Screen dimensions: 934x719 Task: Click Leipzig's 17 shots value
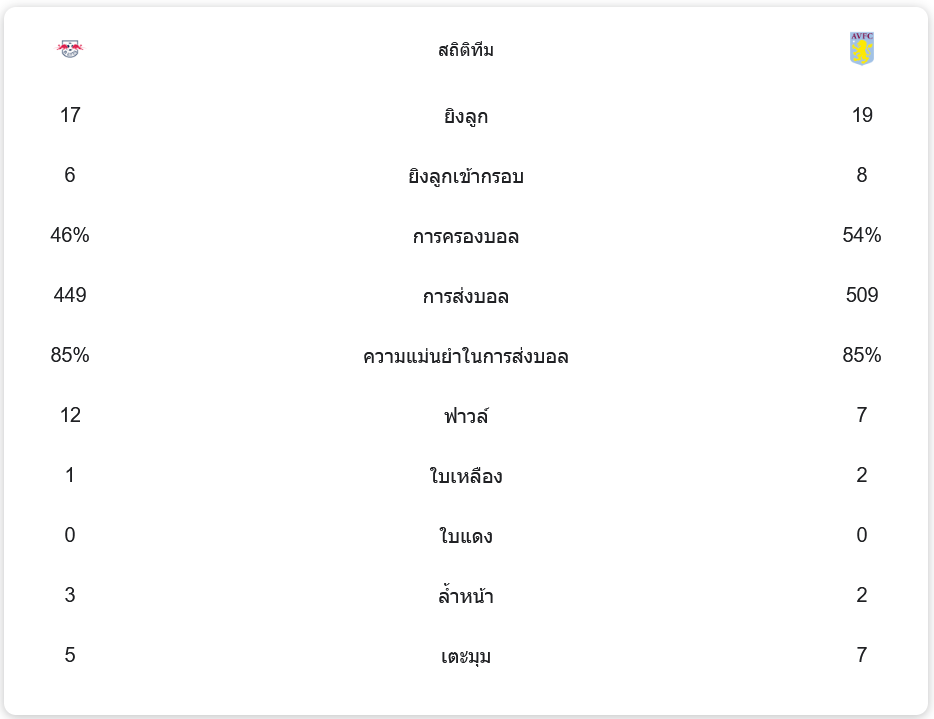coord(70,115)
